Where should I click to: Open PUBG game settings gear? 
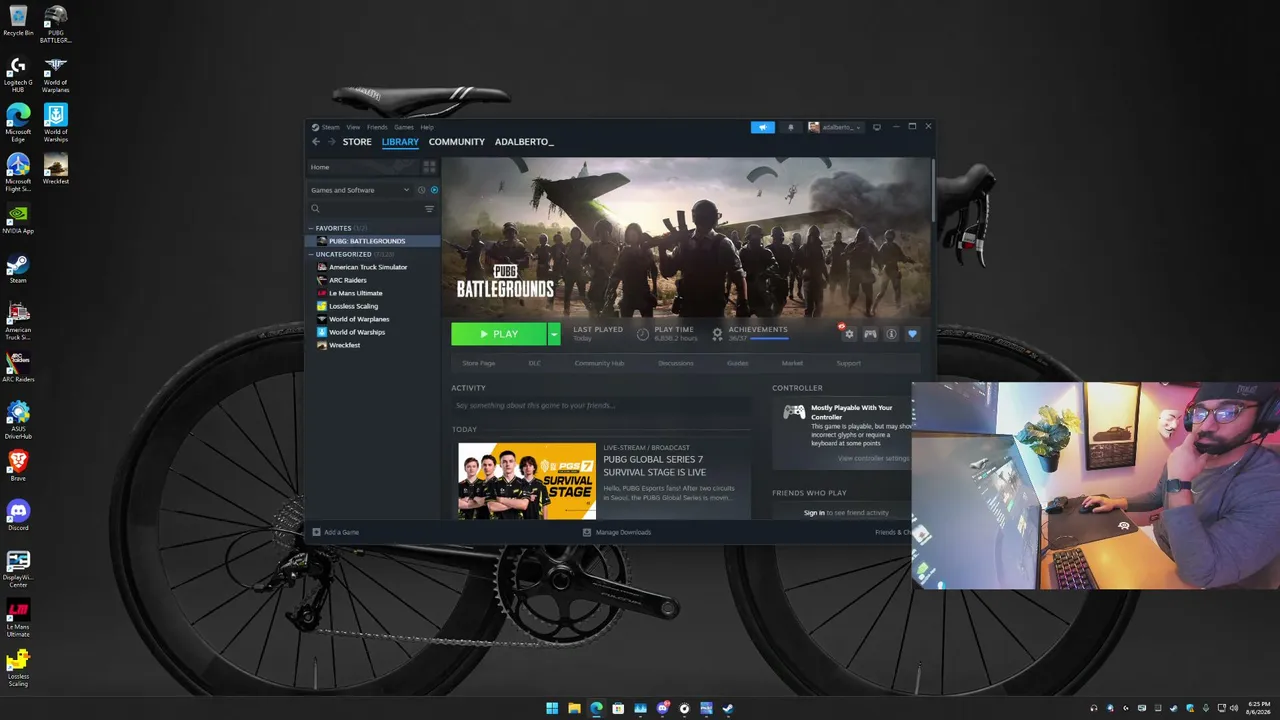849,334
